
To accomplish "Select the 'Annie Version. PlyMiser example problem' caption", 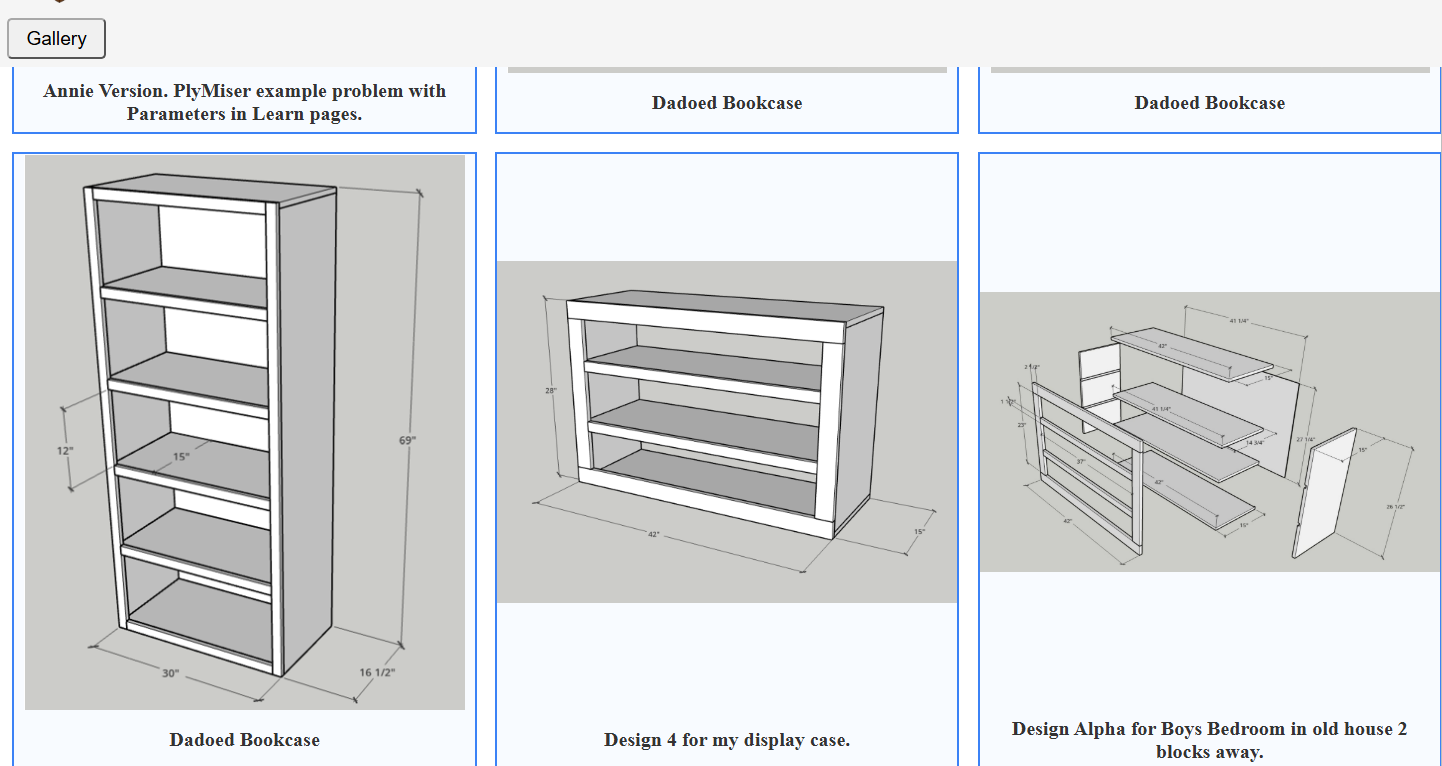I will pyautogui.click(x=245, y=102).
